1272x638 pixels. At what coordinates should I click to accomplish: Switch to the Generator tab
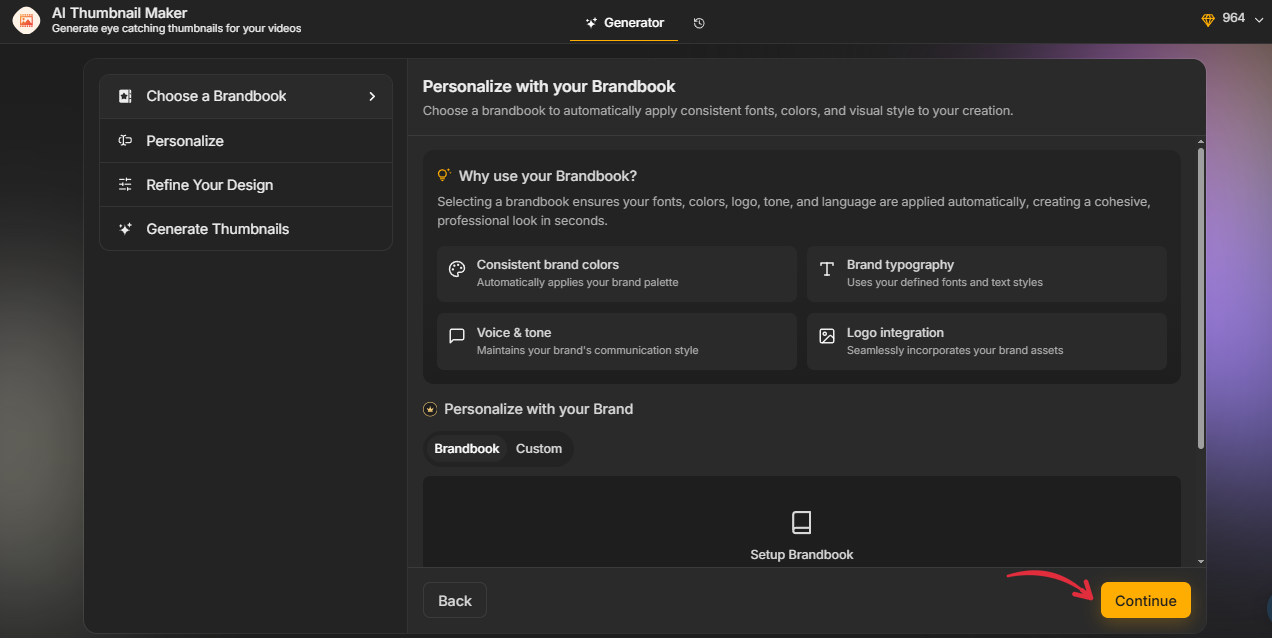pos(624,23)
